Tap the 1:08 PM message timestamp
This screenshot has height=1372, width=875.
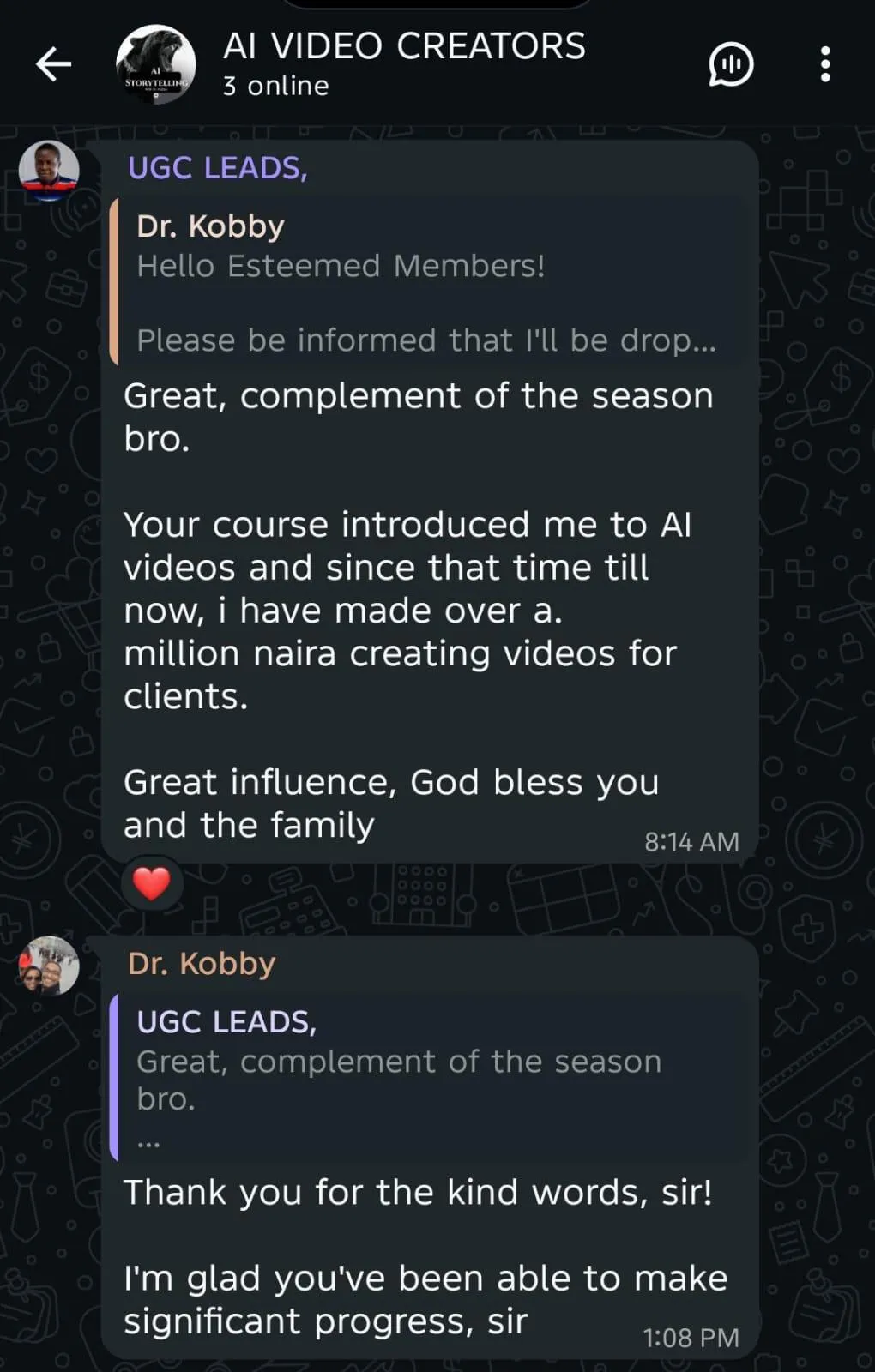click(x=691, y=1338)
